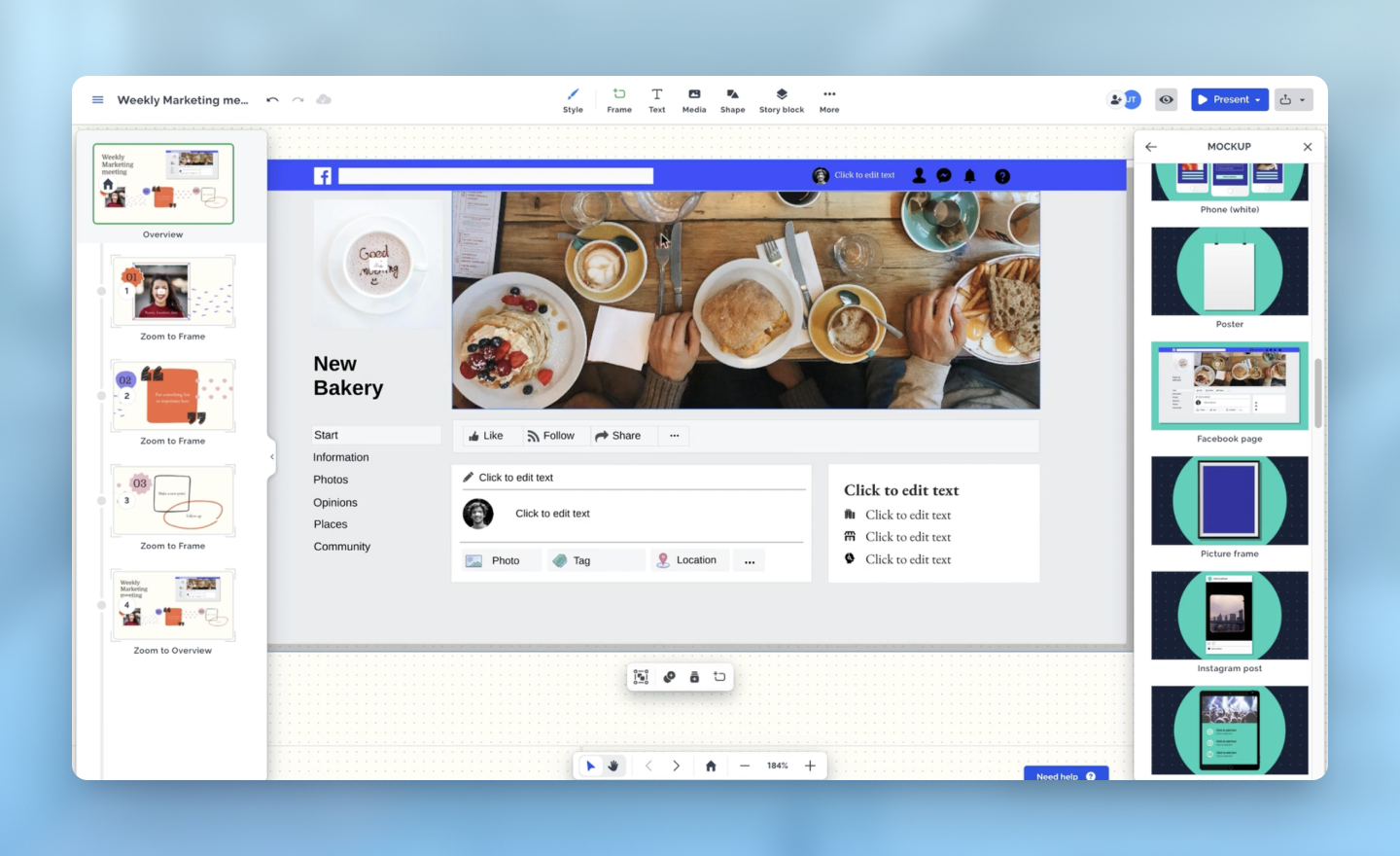Select the Overview slide in the sidebar
Viewport: 1400px width, 856px height.
pos(162,184)
